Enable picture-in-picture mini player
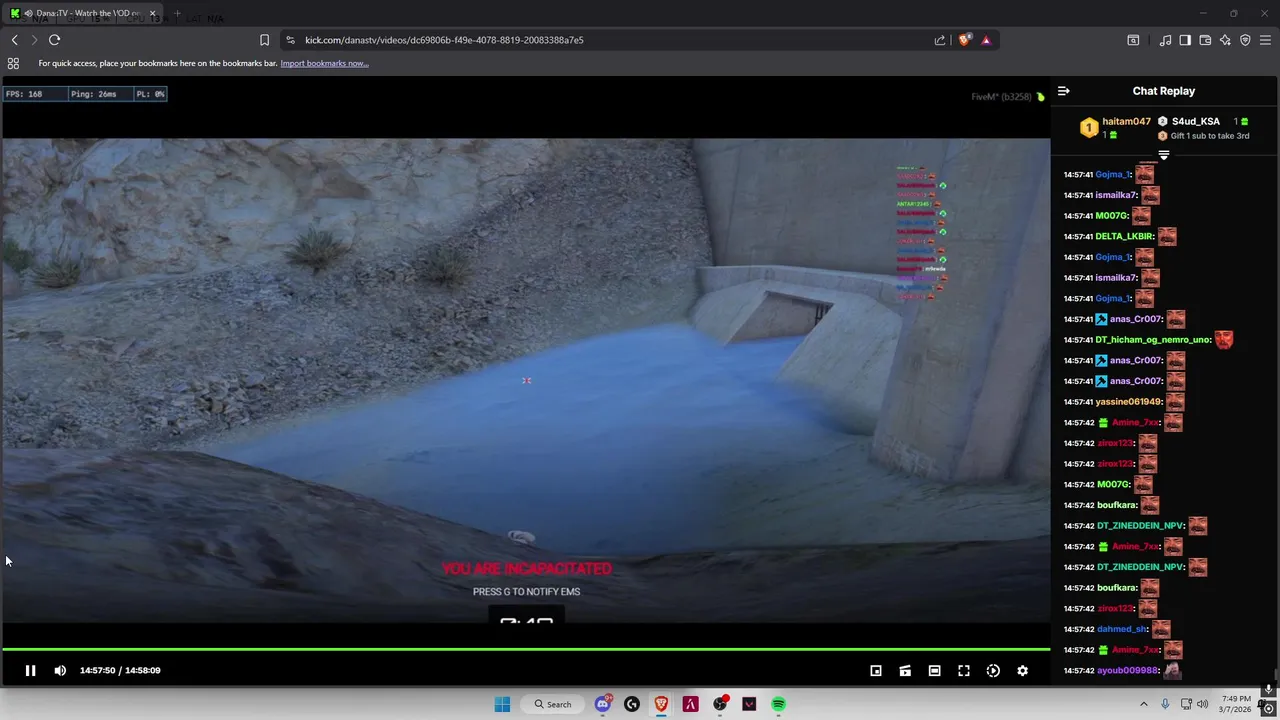 pyautogui.click(x=876, y=671)
